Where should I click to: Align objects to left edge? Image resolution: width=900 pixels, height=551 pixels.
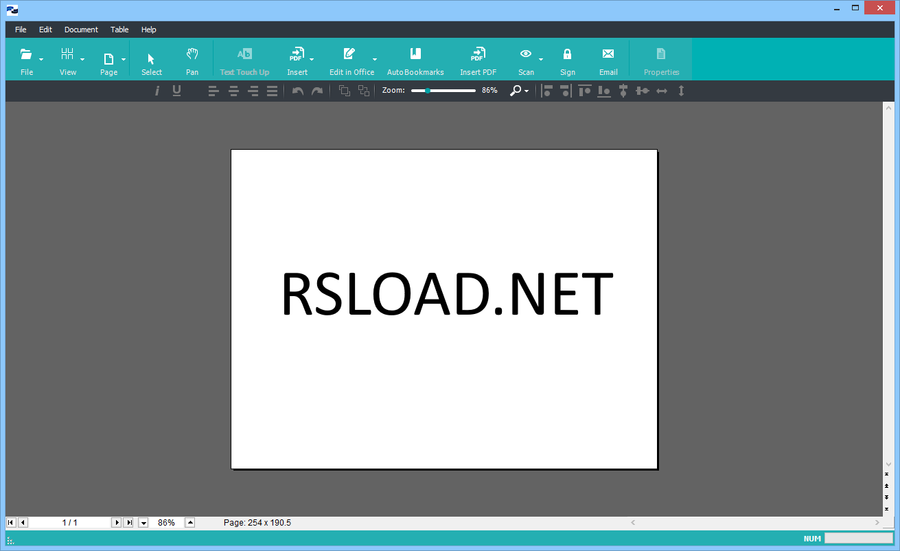pyautogui.click(x=546, y=91)
